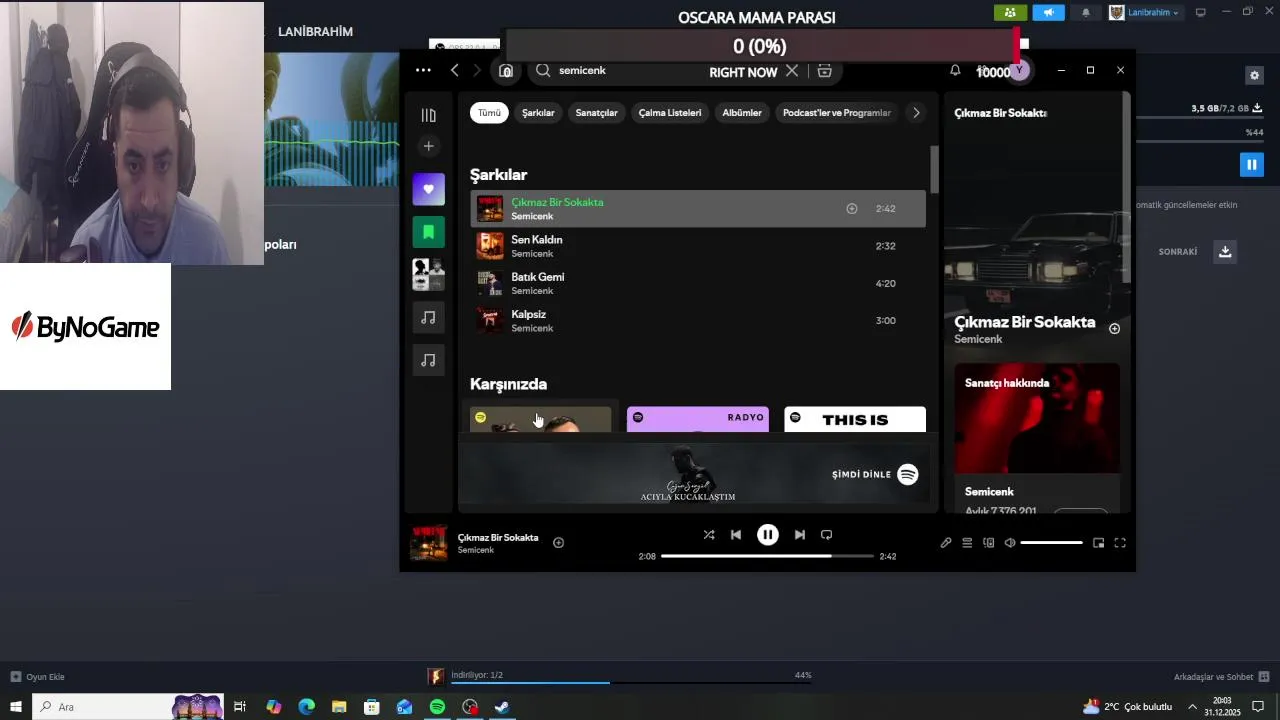1280x720 pixels.
Task: Toggle shuffle playback
Action: [709, 535]
